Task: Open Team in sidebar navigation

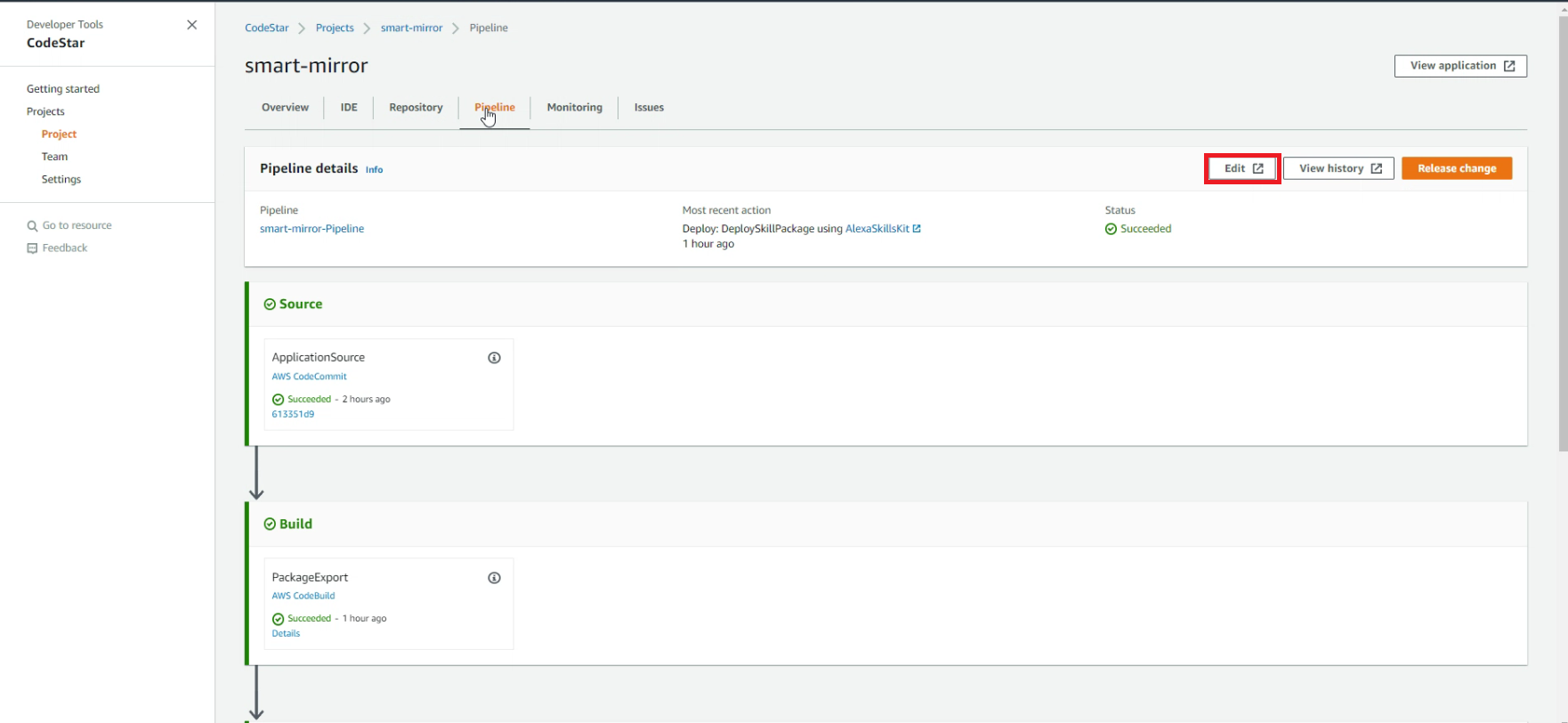Action: pyautogui.click(x=54, y=157)
